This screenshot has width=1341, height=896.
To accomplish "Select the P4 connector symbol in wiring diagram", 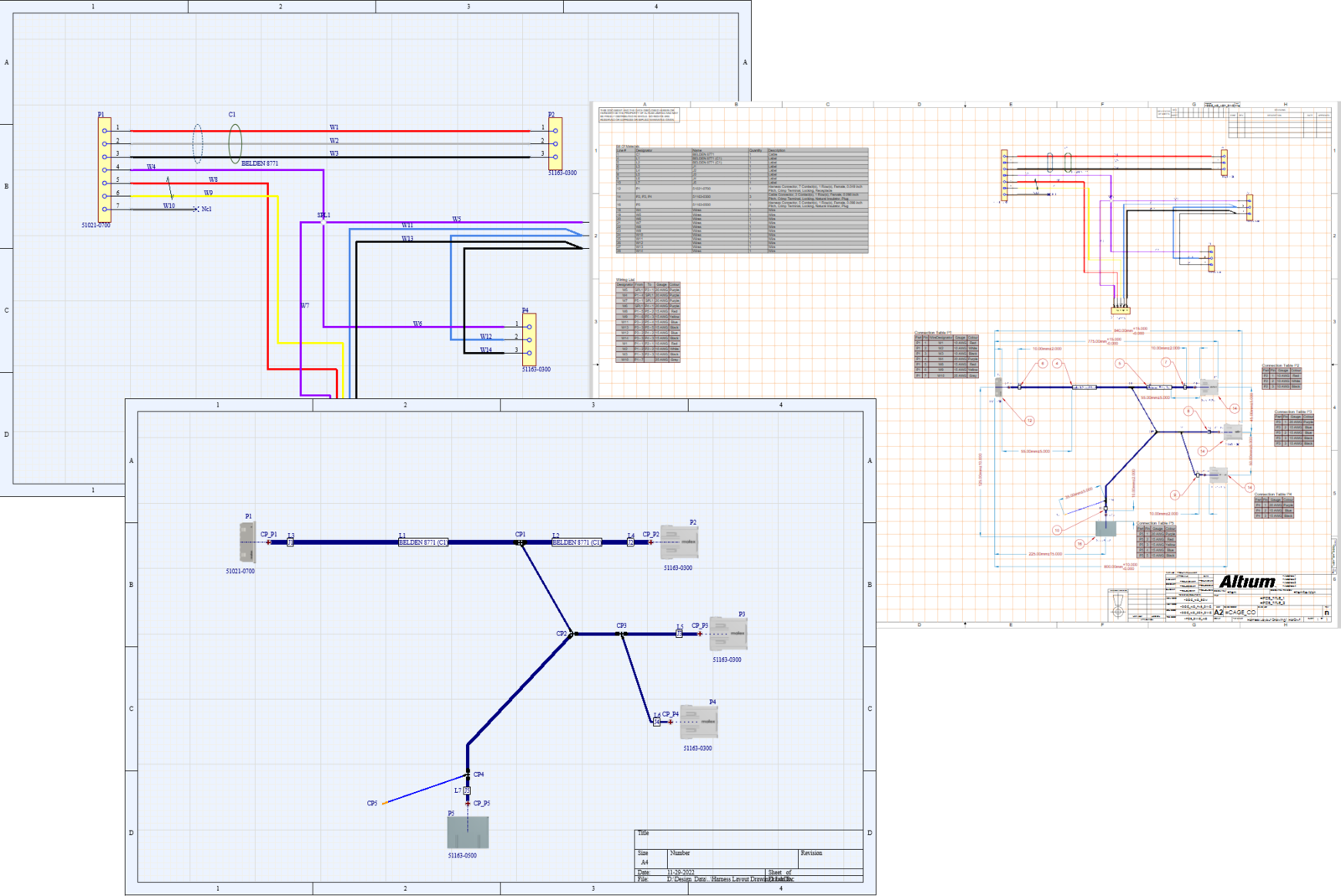I will point(529,339).
